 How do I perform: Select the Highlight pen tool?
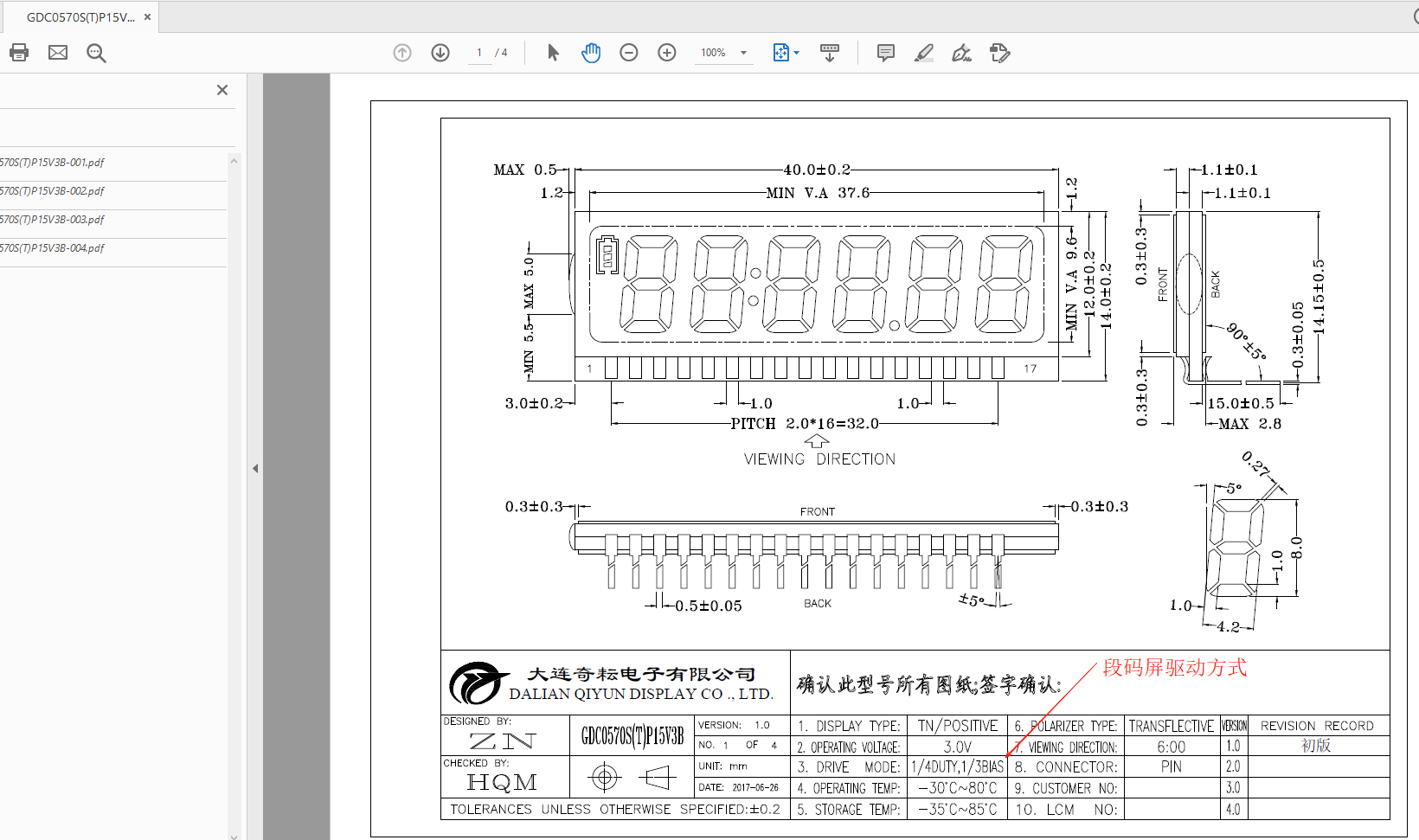pyautogui.click(x=924, y=53)
